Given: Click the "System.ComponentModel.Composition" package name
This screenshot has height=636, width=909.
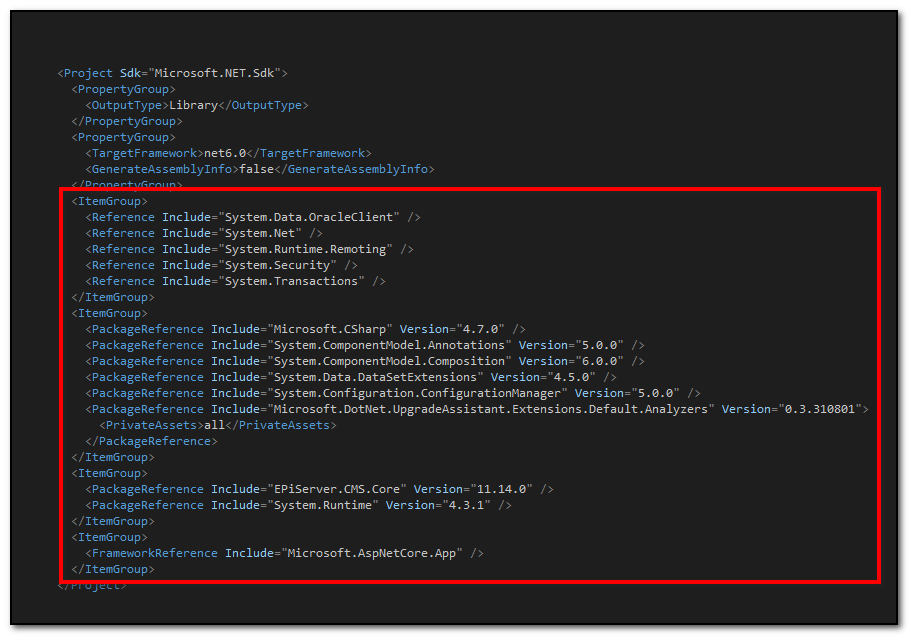Looking at the screenshot, I should [390, 361].
